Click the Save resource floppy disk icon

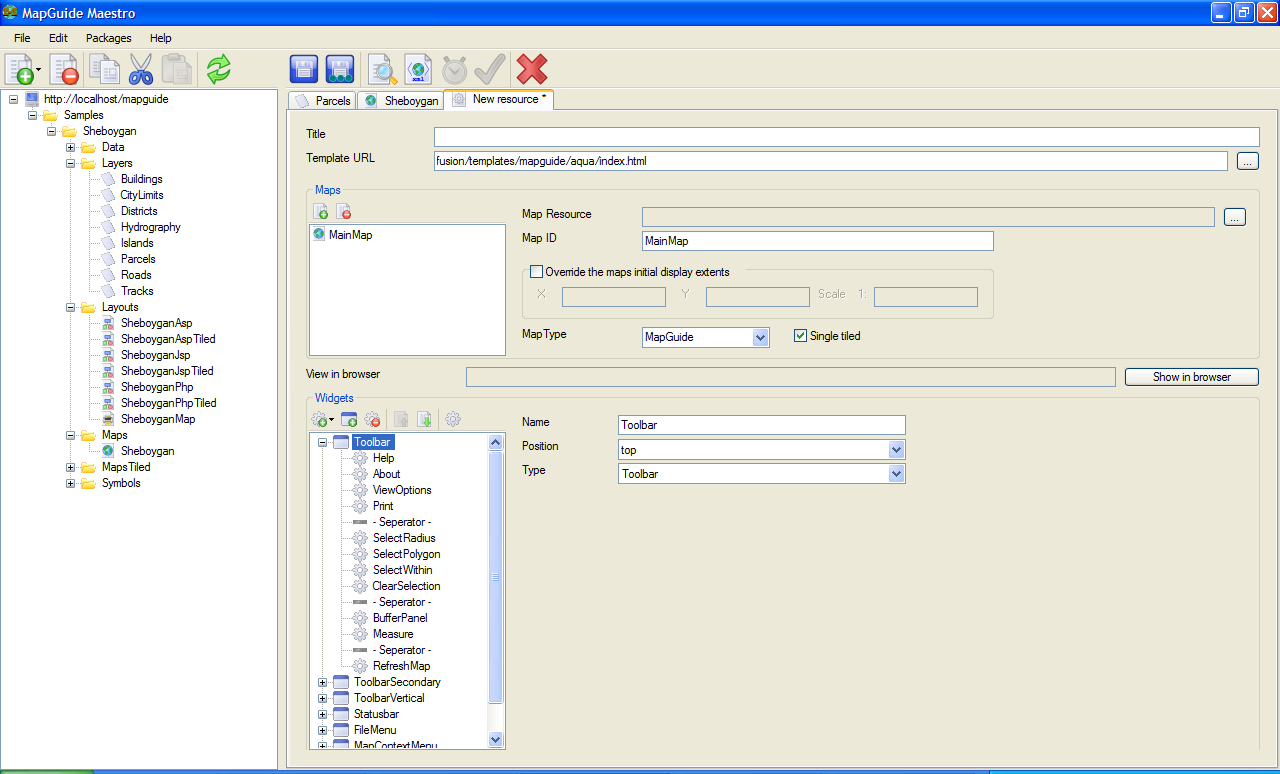pyautogui.click(x=304, y=69)
